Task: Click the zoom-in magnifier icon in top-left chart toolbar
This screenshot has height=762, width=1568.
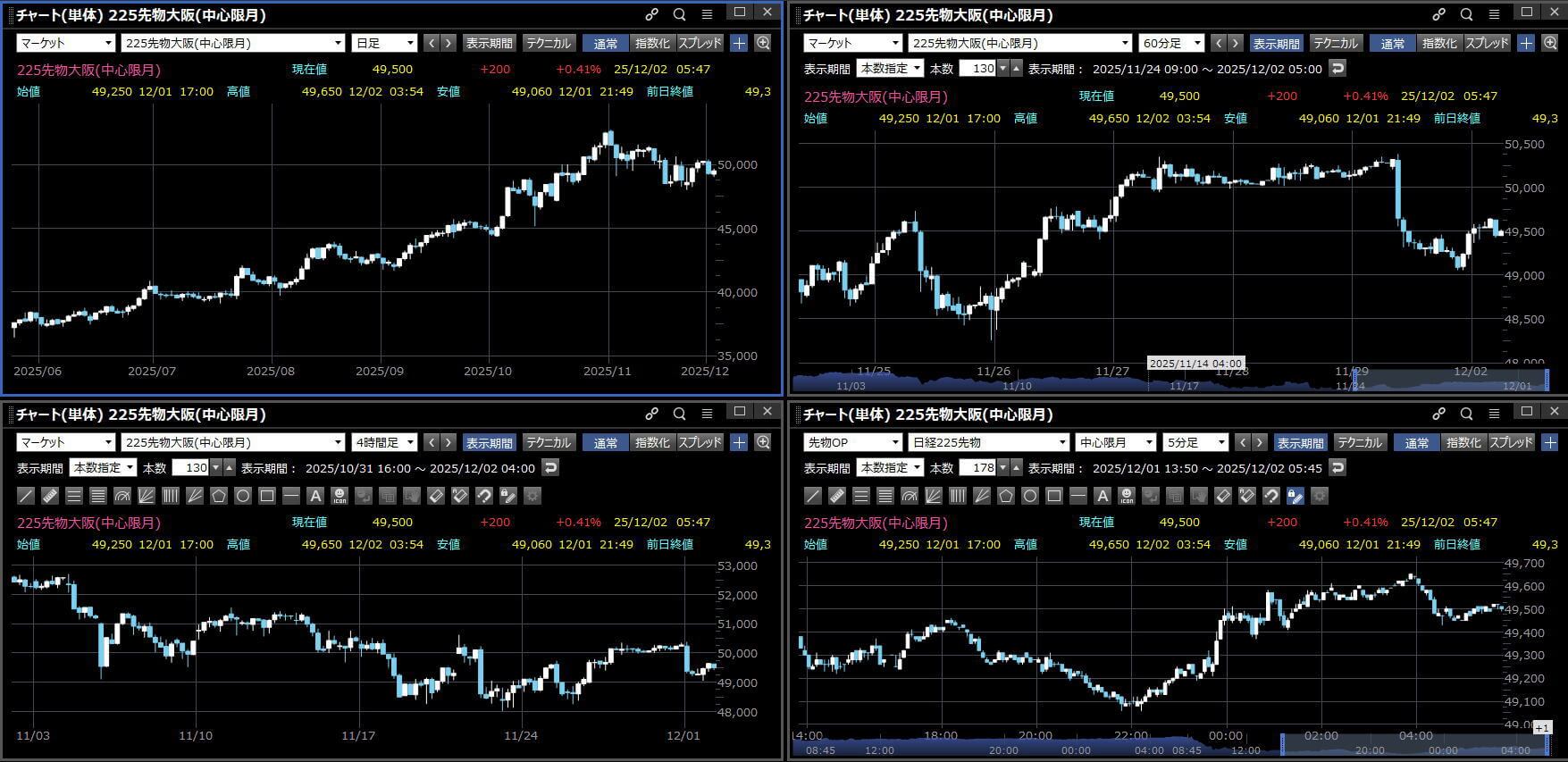Action: (x=763, y=43)
